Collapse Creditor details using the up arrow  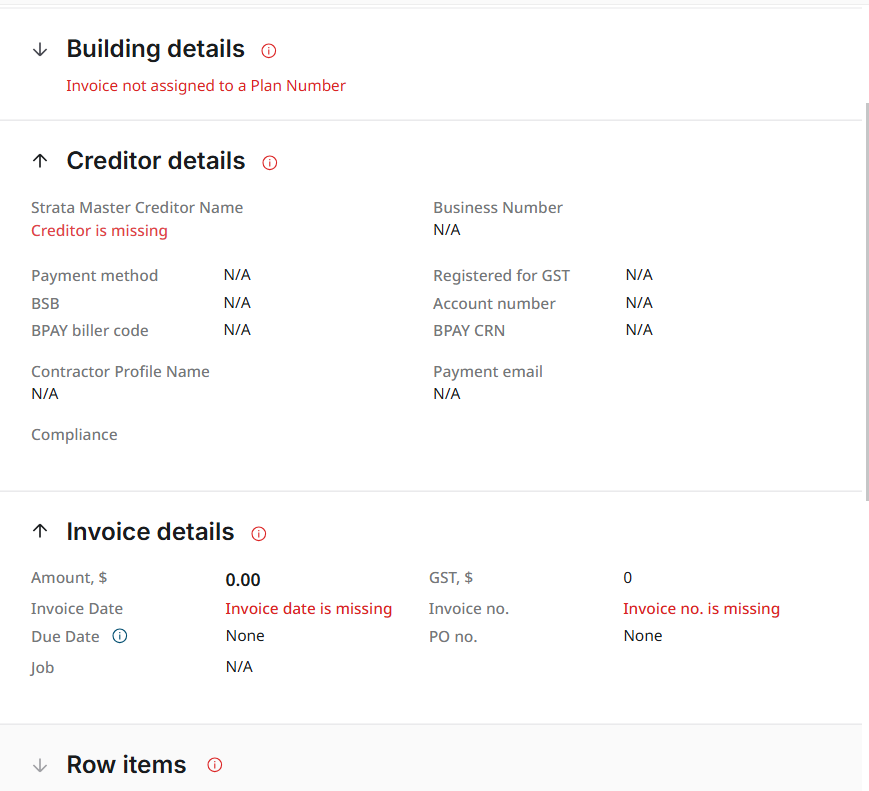(x=40, y=161)
